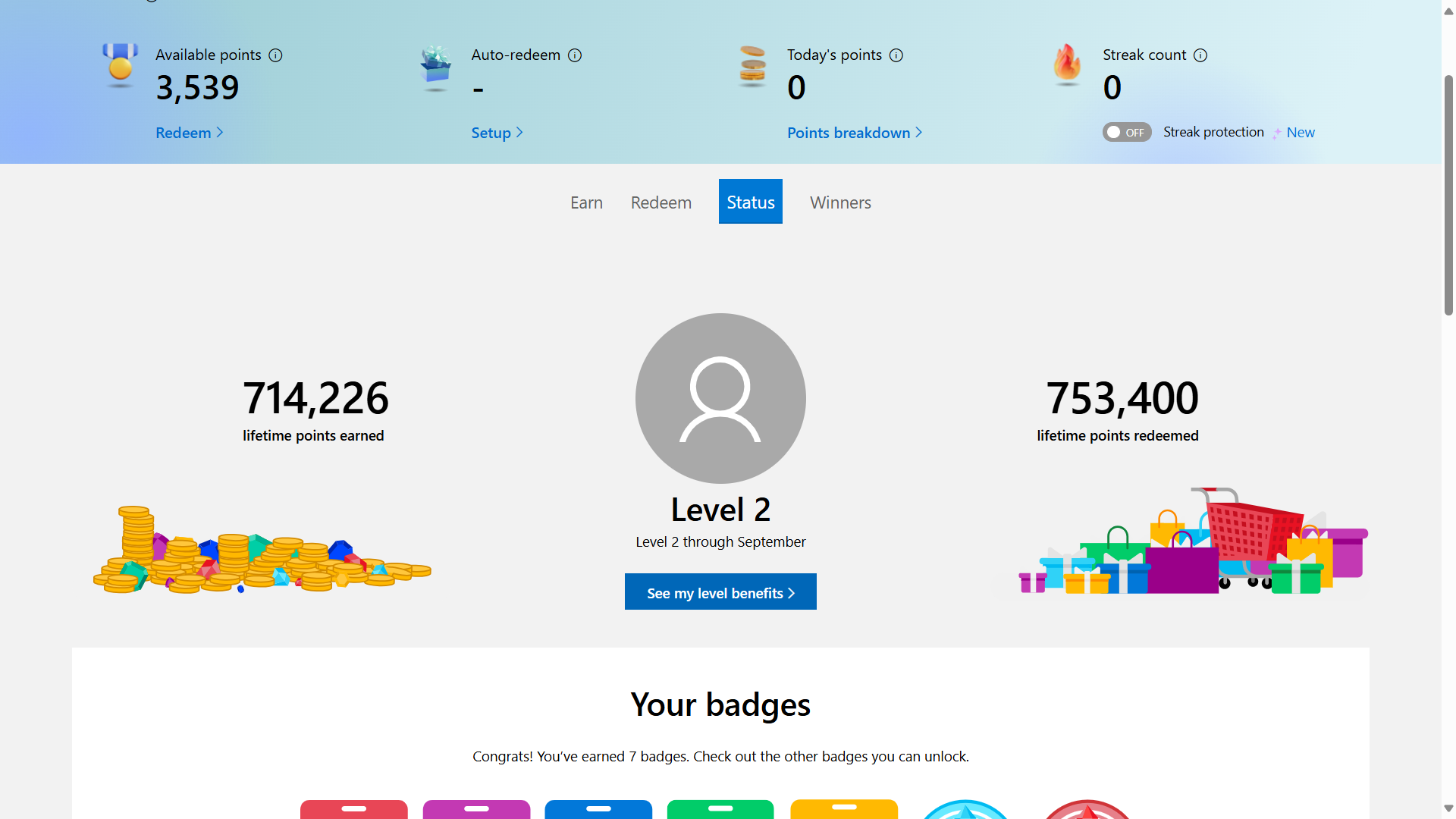
Task: Select the blue compass badge
Action: click(965, 811)
